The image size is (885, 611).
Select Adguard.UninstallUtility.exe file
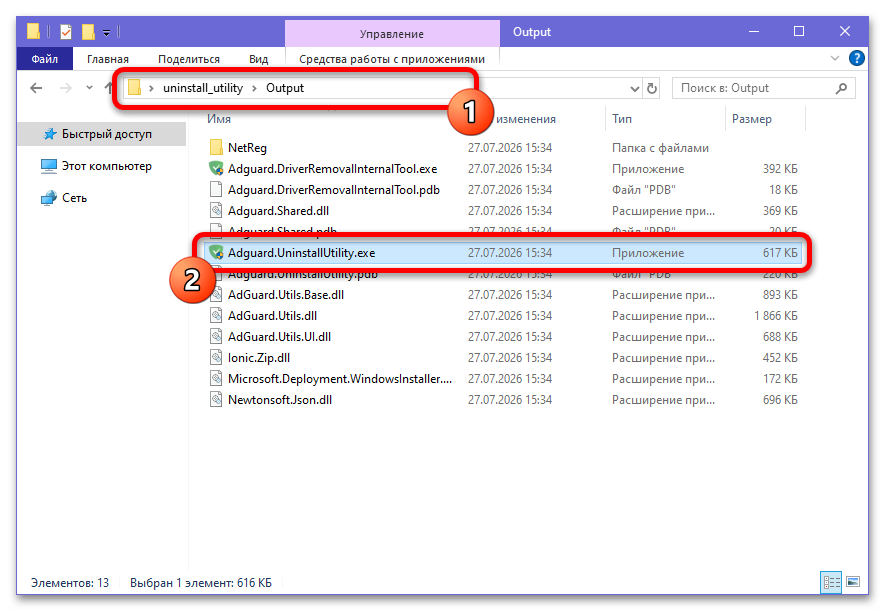[x=502, y=253]
